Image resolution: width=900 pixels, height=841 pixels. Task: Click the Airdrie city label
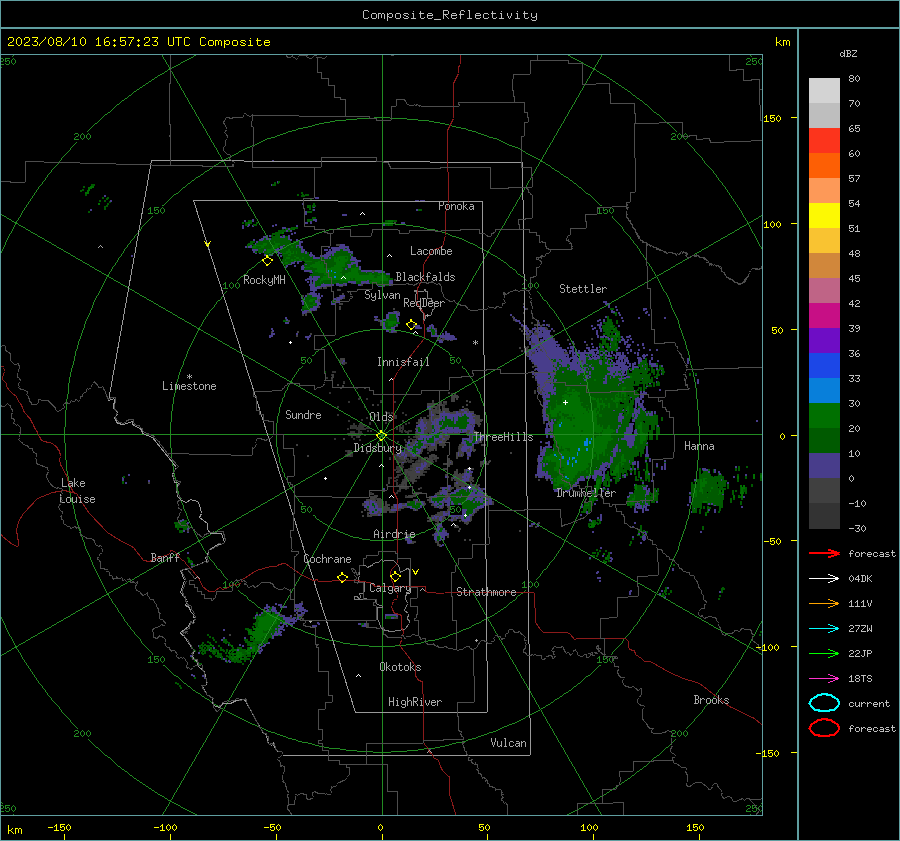point(394,534)
